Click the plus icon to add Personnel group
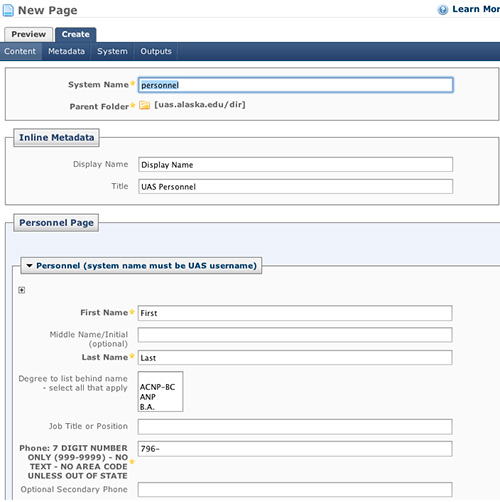The image size is (500, 502). click(22, 290)
